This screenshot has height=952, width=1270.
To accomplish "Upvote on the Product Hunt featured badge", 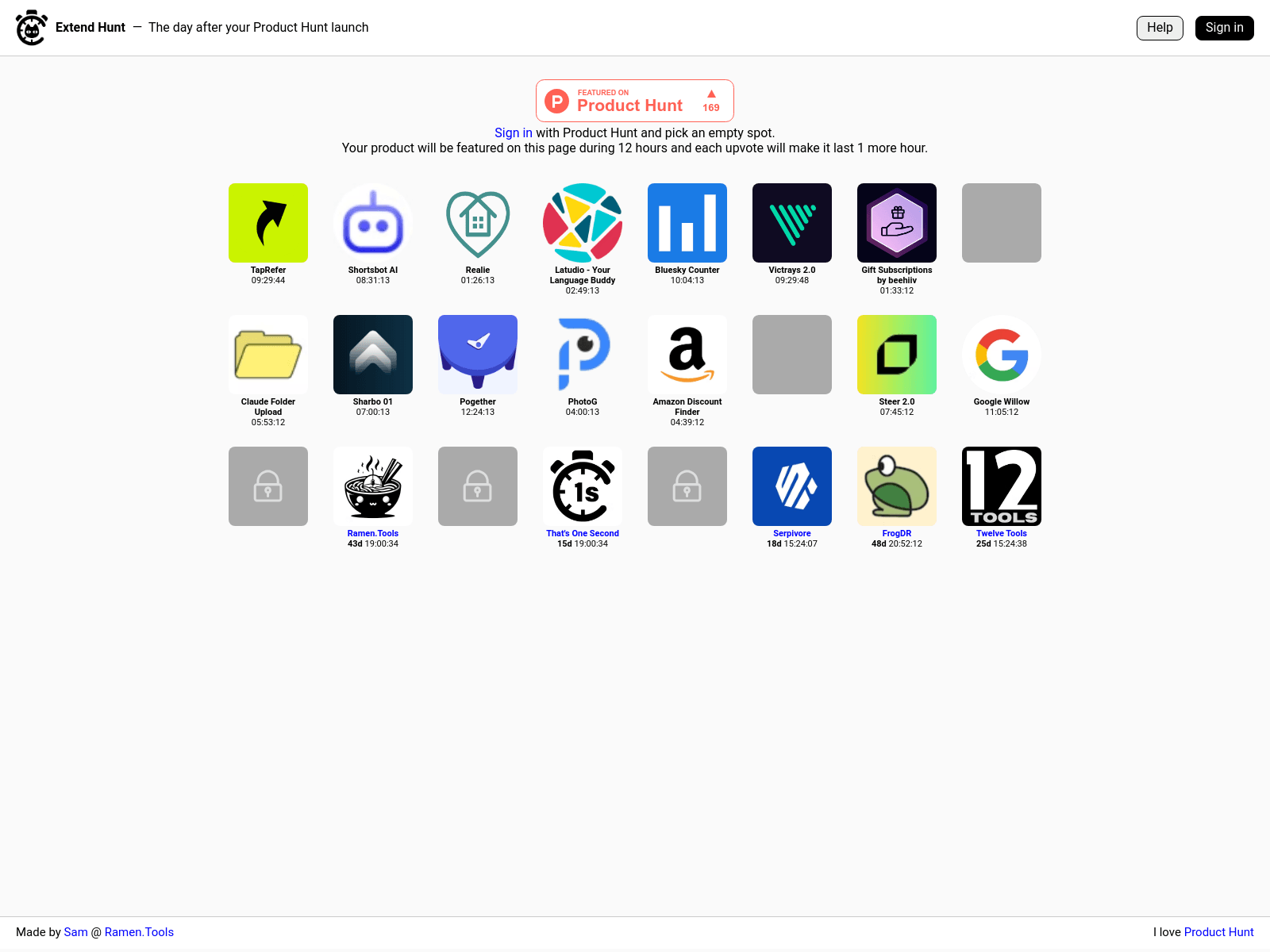I will click(x=709, y=99).
